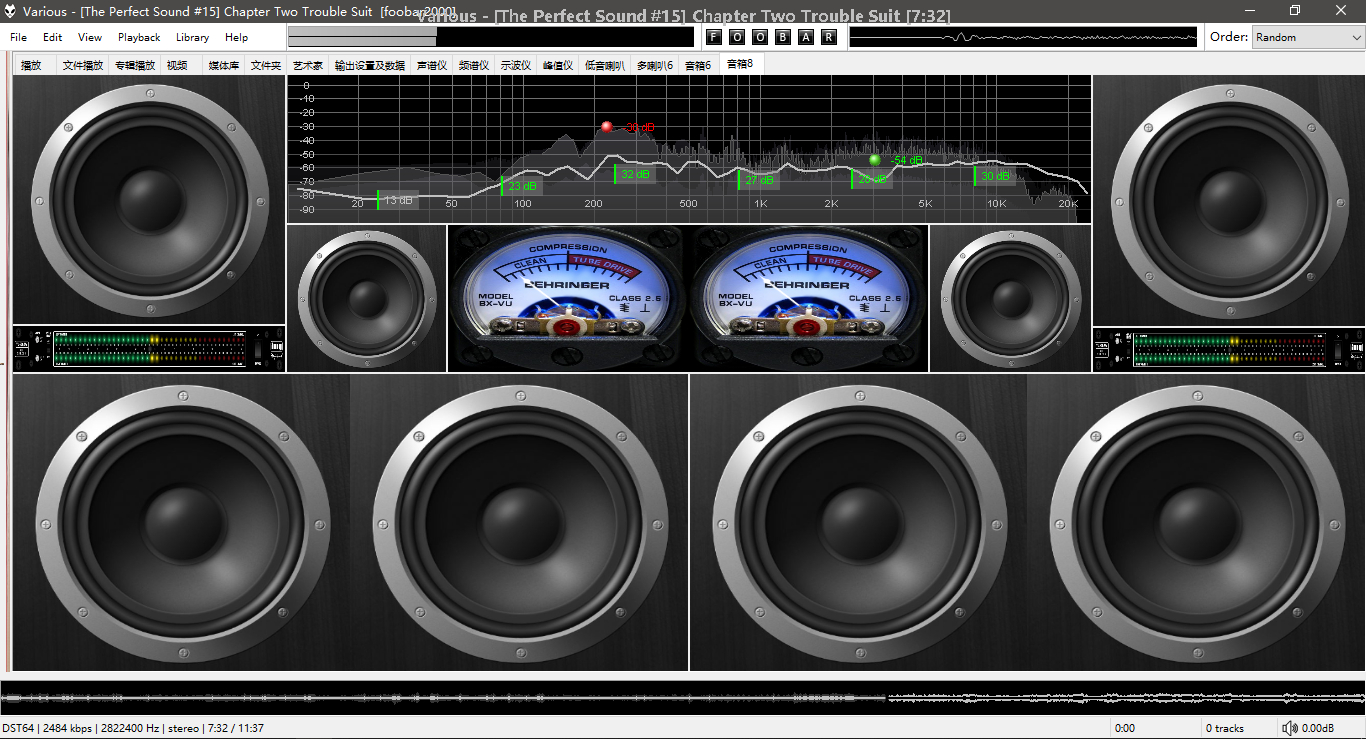Click the 'B' toolbar button
Image resolution: width=1366 pixels, height=739 pixels.
[783, 37]
